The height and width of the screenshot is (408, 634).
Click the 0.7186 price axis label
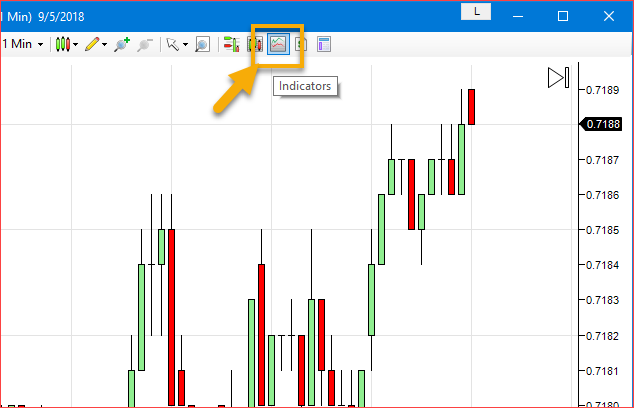pyautogui.click(x=602, y=195)
